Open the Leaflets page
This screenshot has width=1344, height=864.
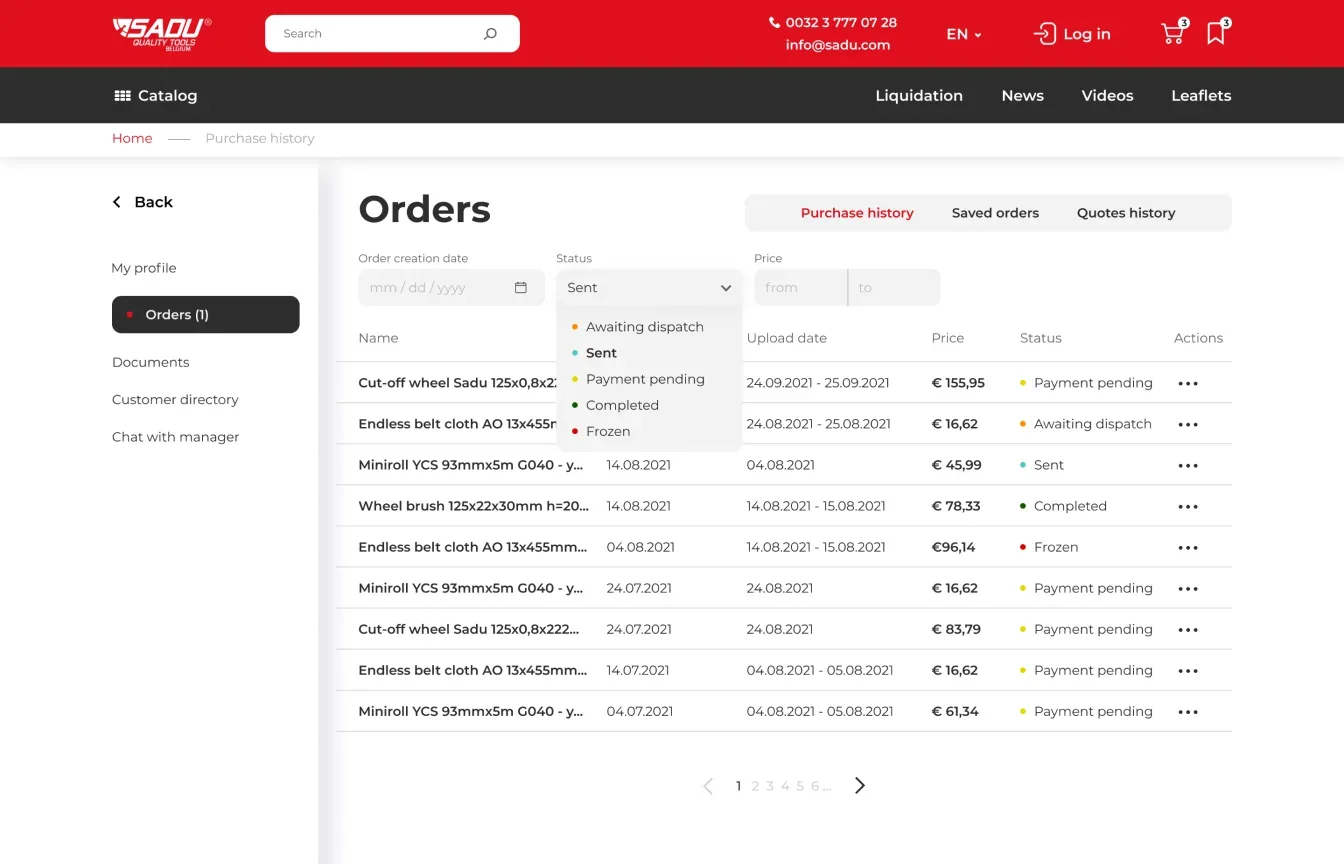pos(1201,96)
